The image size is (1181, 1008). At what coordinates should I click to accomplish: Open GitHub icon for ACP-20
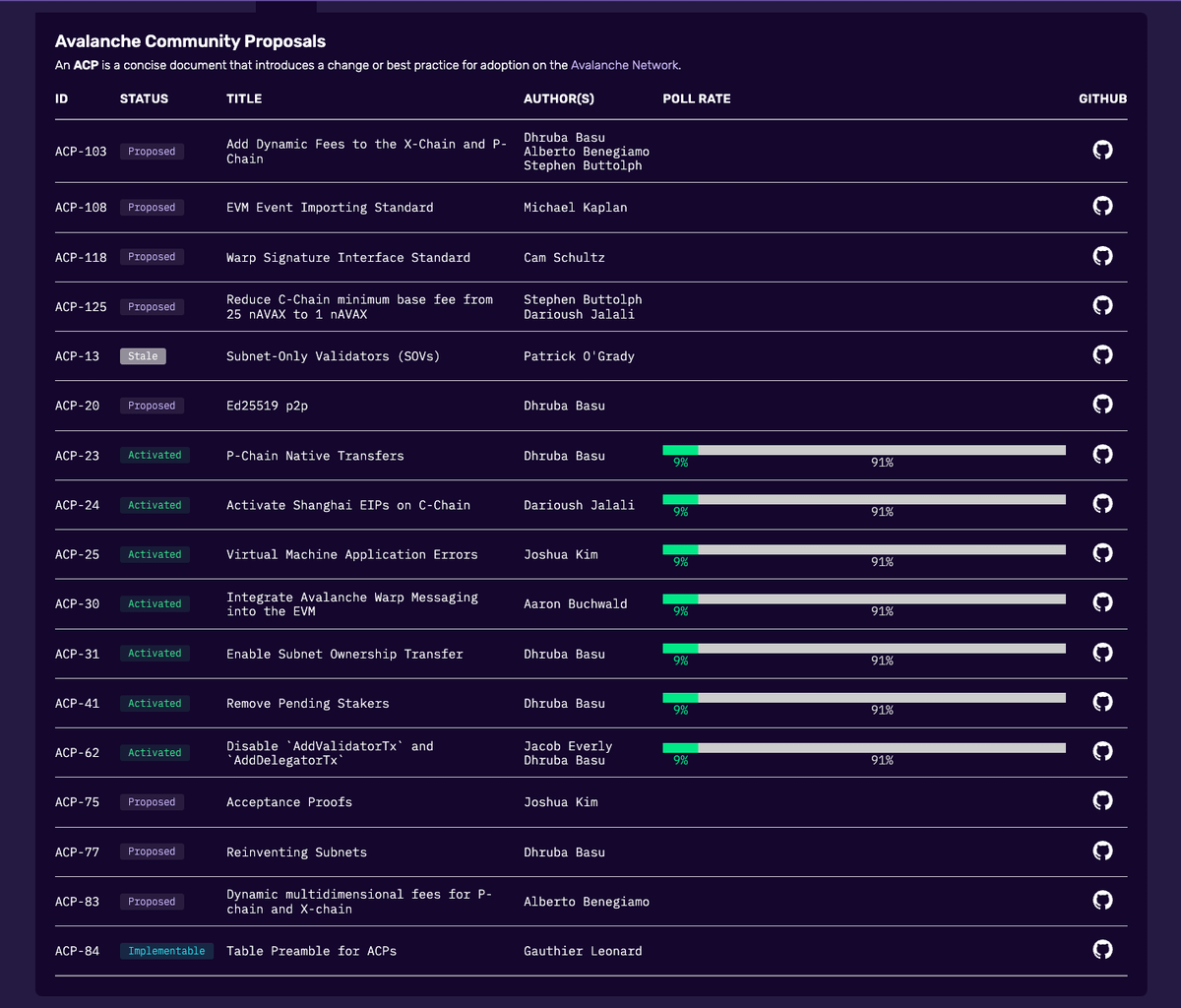tap(1102, 405)
